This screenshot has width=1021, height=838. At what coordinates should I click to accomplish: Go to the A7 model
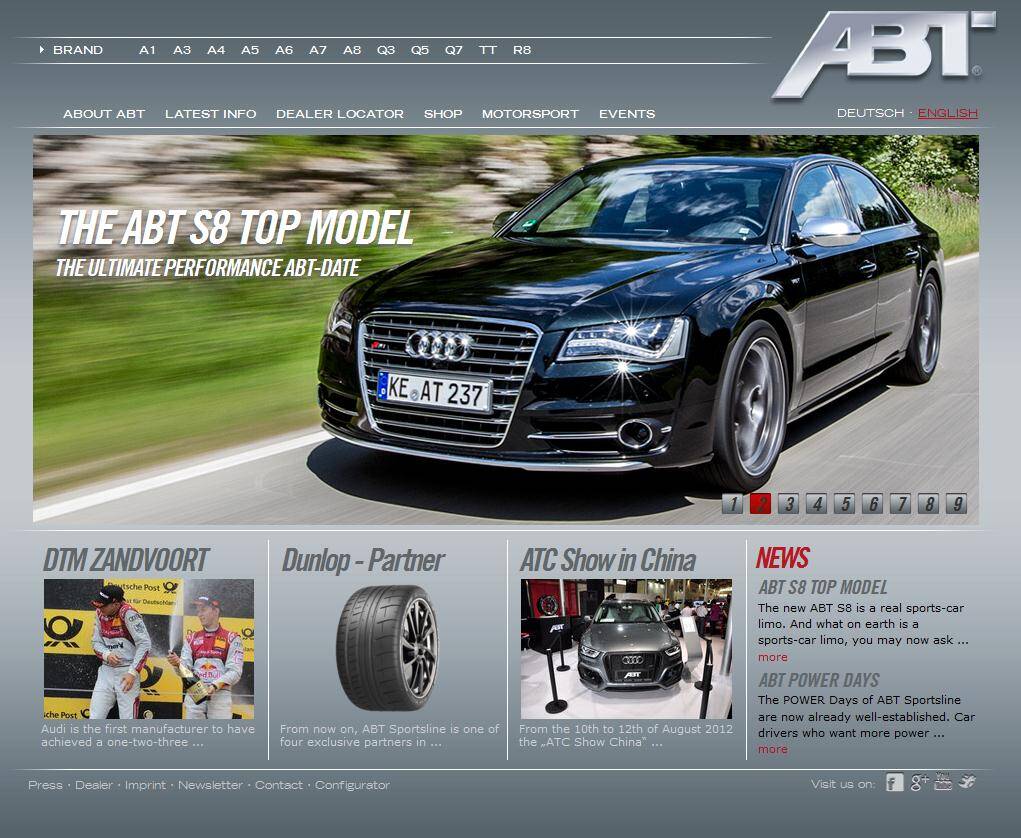318,50
